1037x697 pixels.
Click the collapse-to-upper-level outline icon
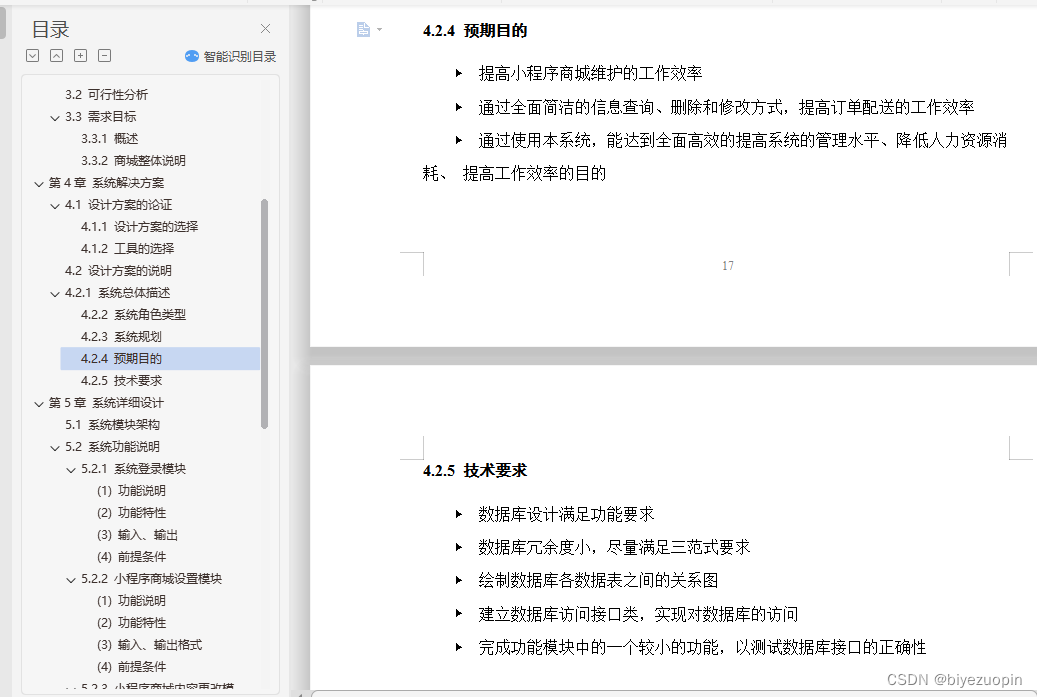tap(57, 56)
